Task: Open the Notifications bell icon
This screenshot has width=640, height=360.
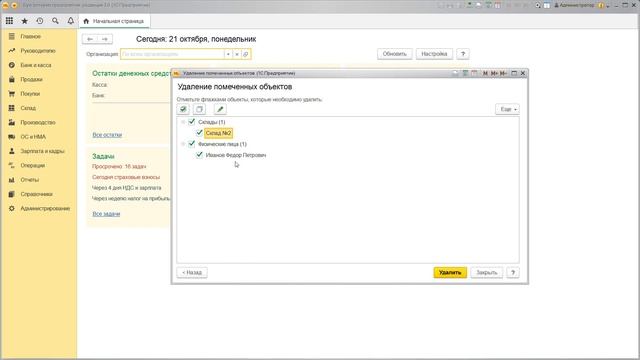Action: (71, 21)
